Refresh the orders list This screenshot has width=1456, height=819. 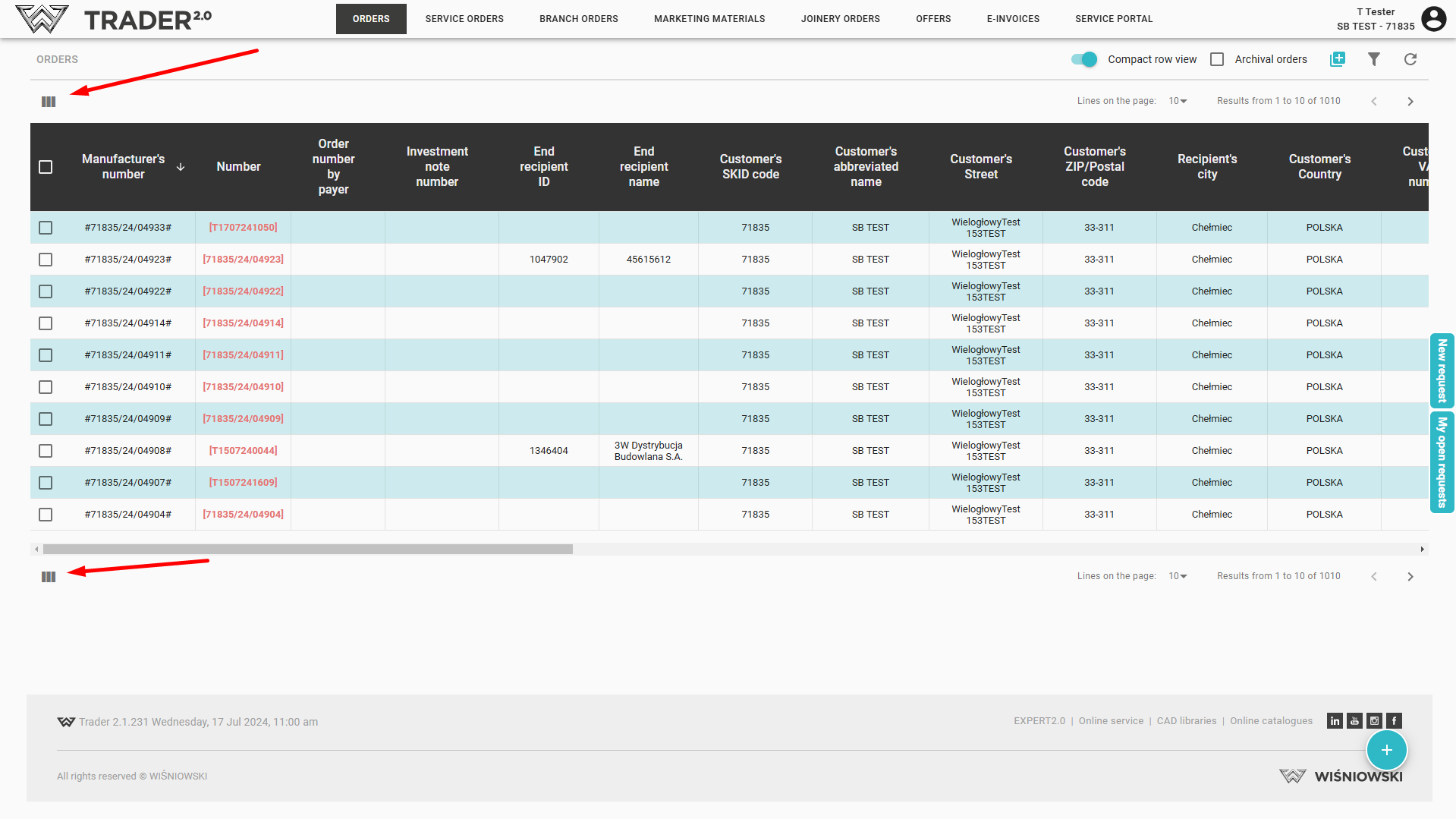point(1410,59)
